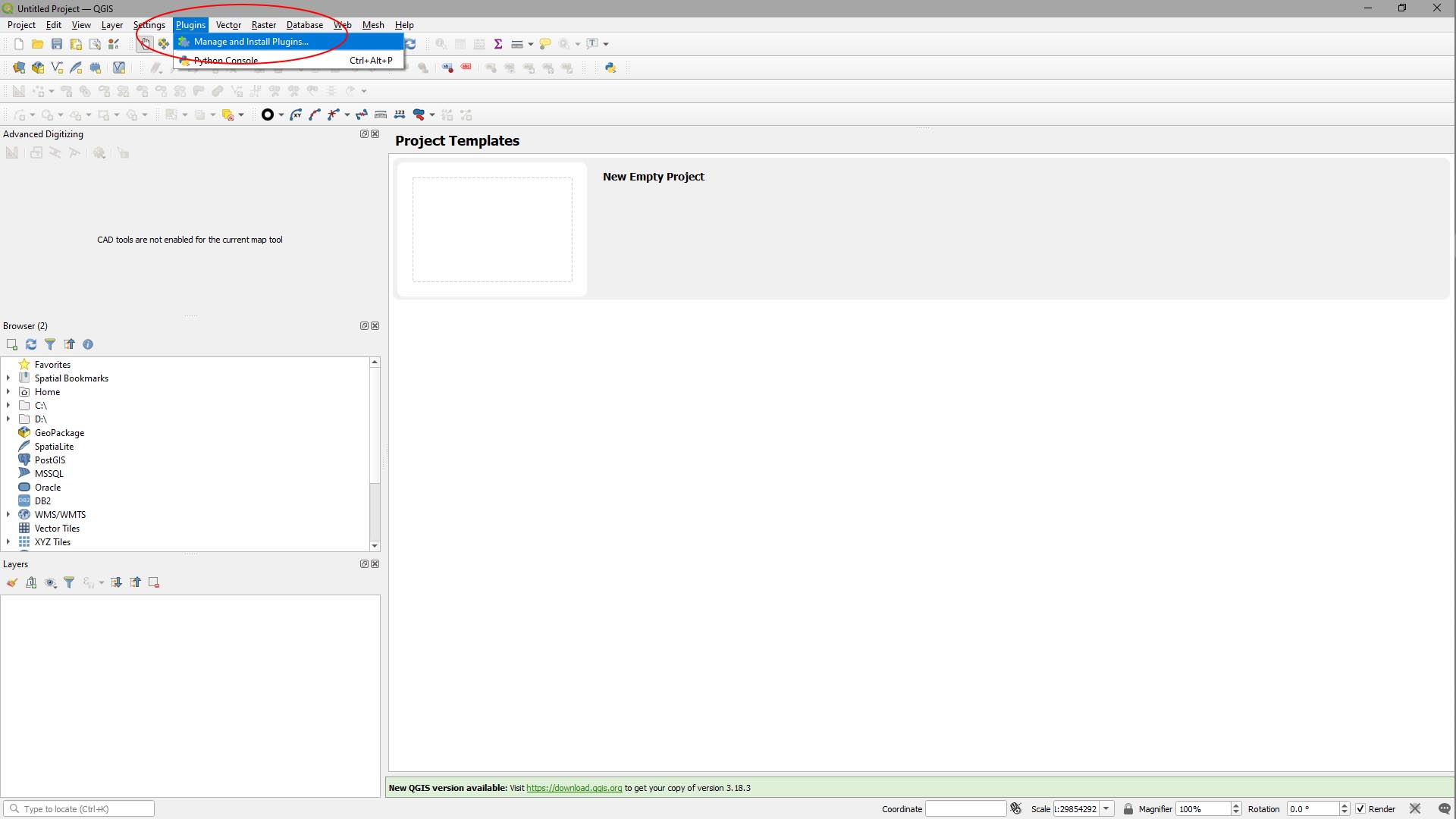
Task: Click the Messages speech bubble icon
Action: pos(1445,808)
